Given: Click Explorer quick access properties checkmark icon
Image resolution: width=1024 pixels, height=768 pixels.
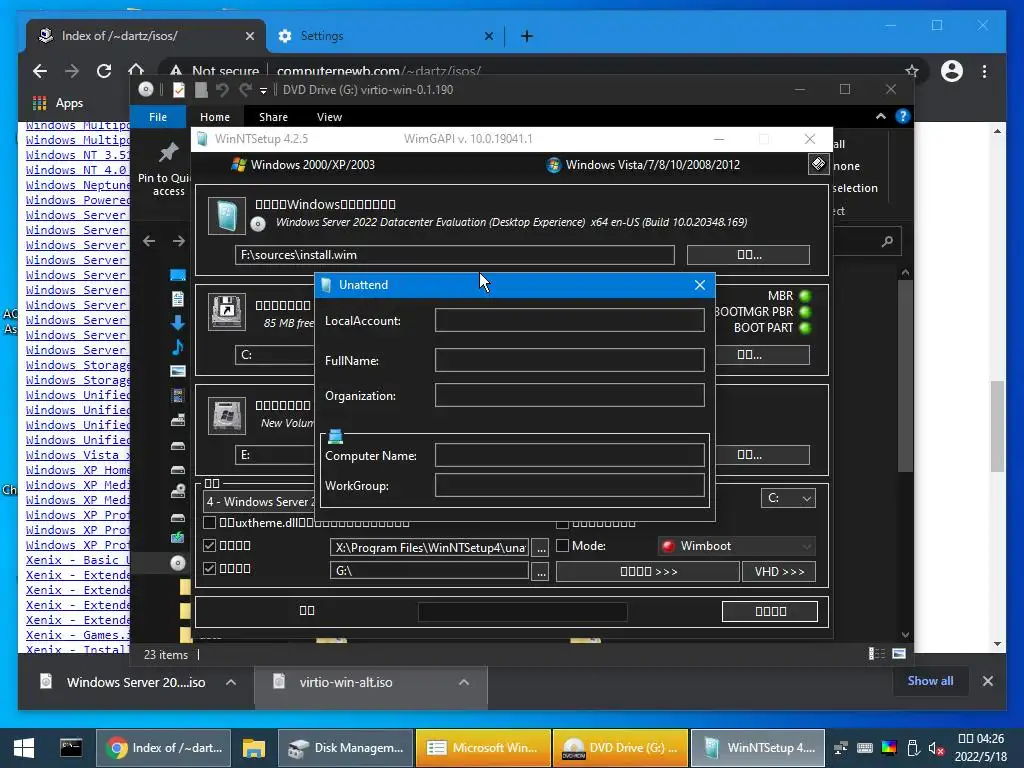Looking at the screenshot, I should [x=179, y=89].
